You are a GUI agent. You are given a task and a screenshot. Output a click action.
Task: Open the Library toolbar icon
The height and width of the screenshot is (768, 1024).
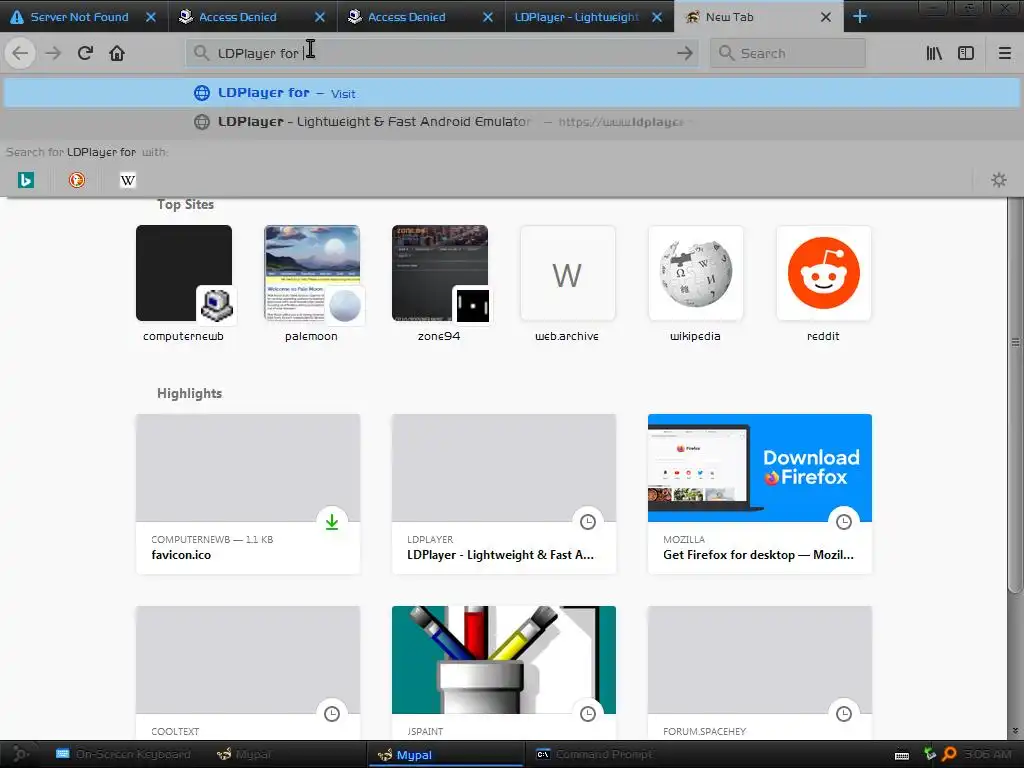934,54
